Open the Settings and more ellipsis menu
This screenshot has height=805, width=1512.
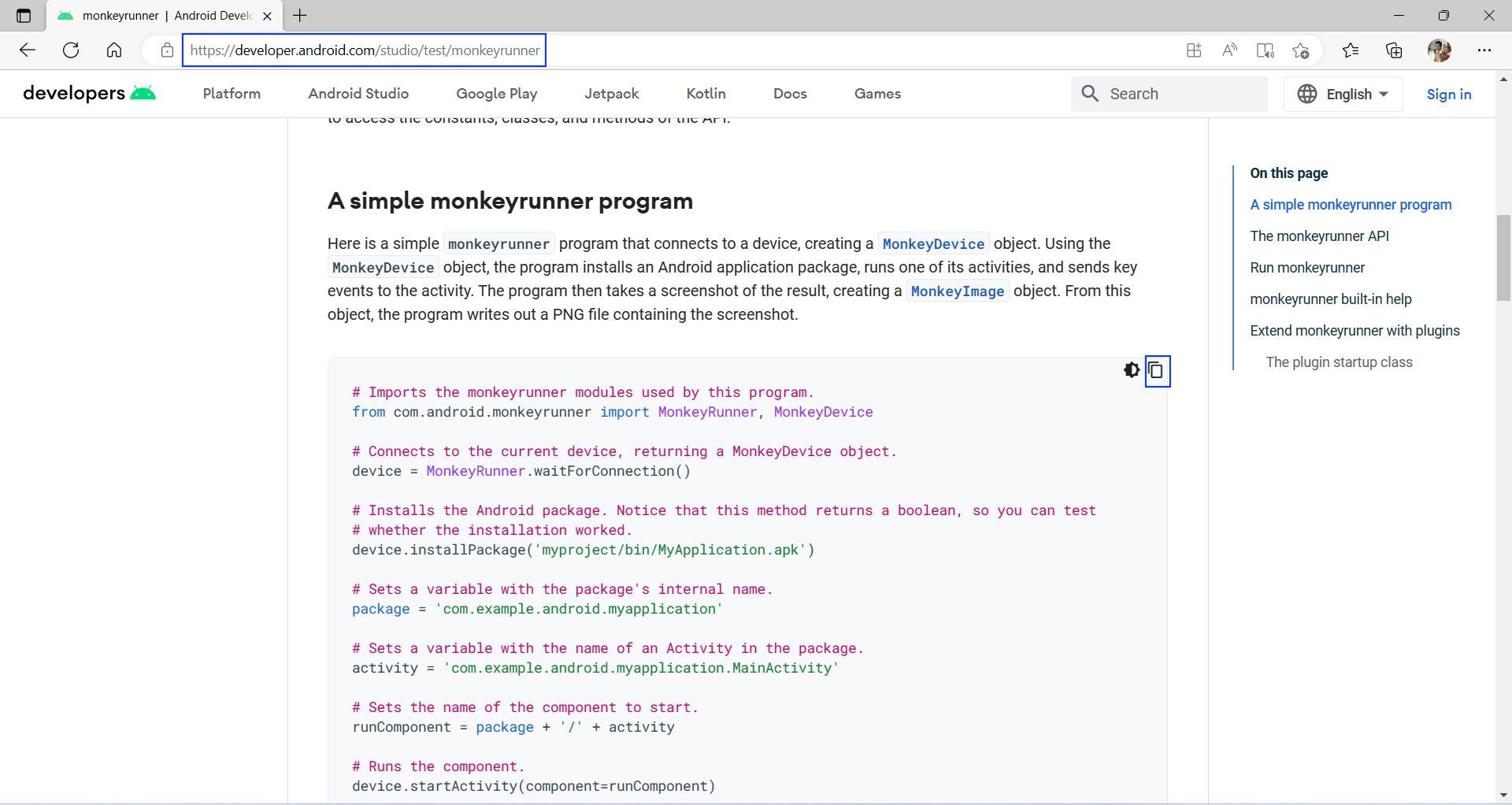pos(1484,50)
